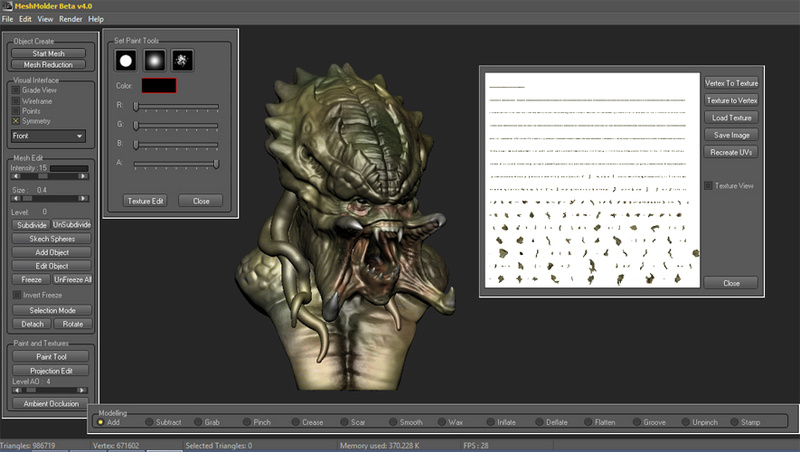Click the Add Object button
Image resolution: width=800 pixels, height=452 pixels.
tap(52, 253)
